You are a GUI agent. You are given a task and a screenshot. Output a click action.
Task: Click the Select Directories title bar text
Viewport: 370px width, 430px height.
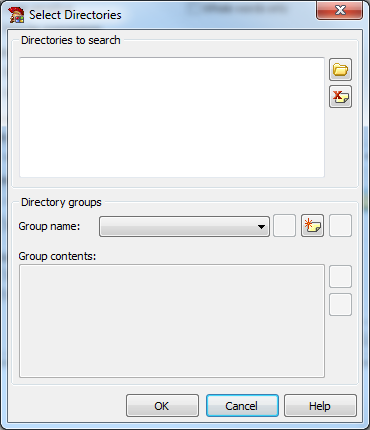[x=75, y=15]
